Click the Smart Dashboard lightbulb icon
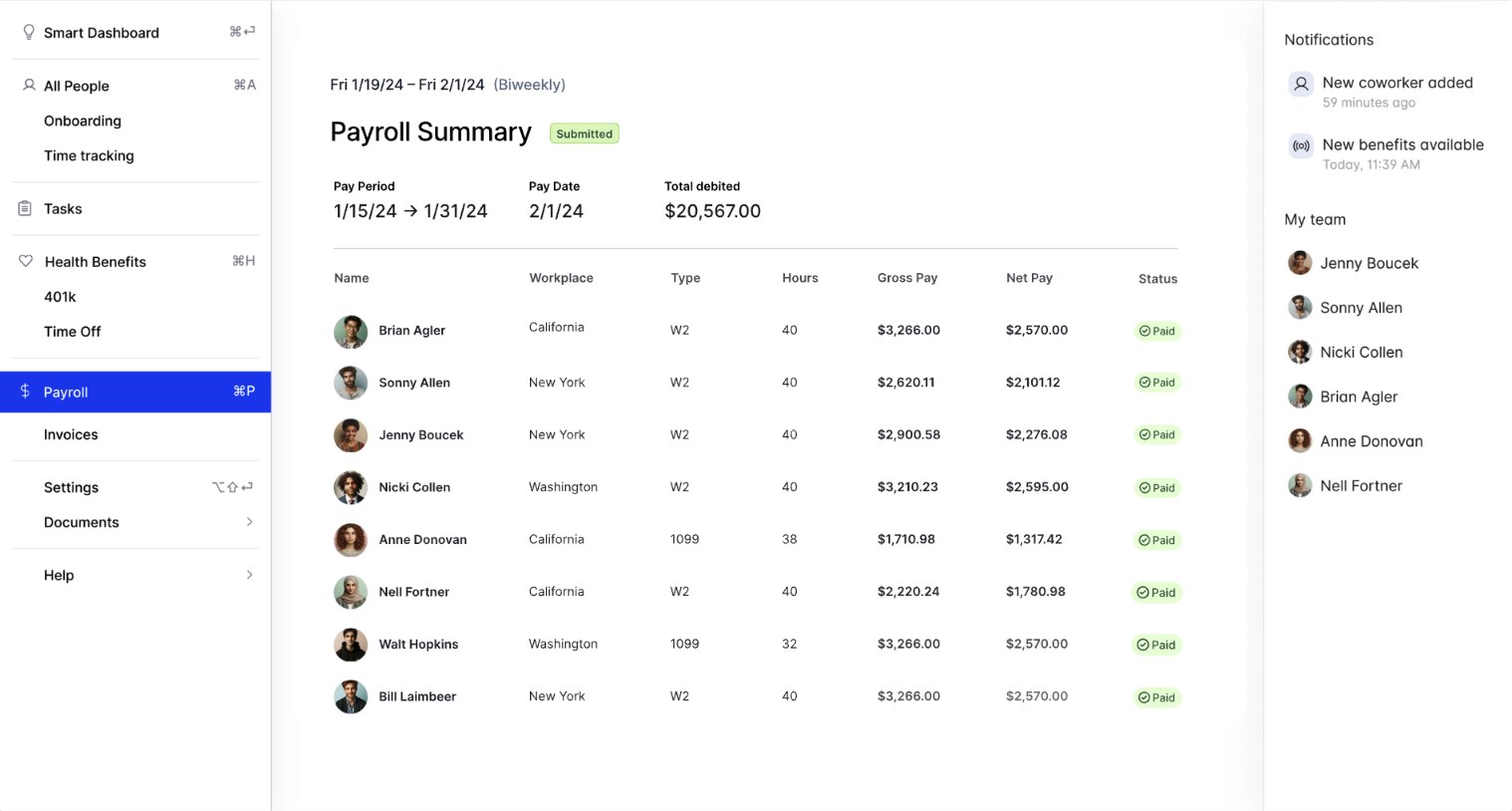 29,32
